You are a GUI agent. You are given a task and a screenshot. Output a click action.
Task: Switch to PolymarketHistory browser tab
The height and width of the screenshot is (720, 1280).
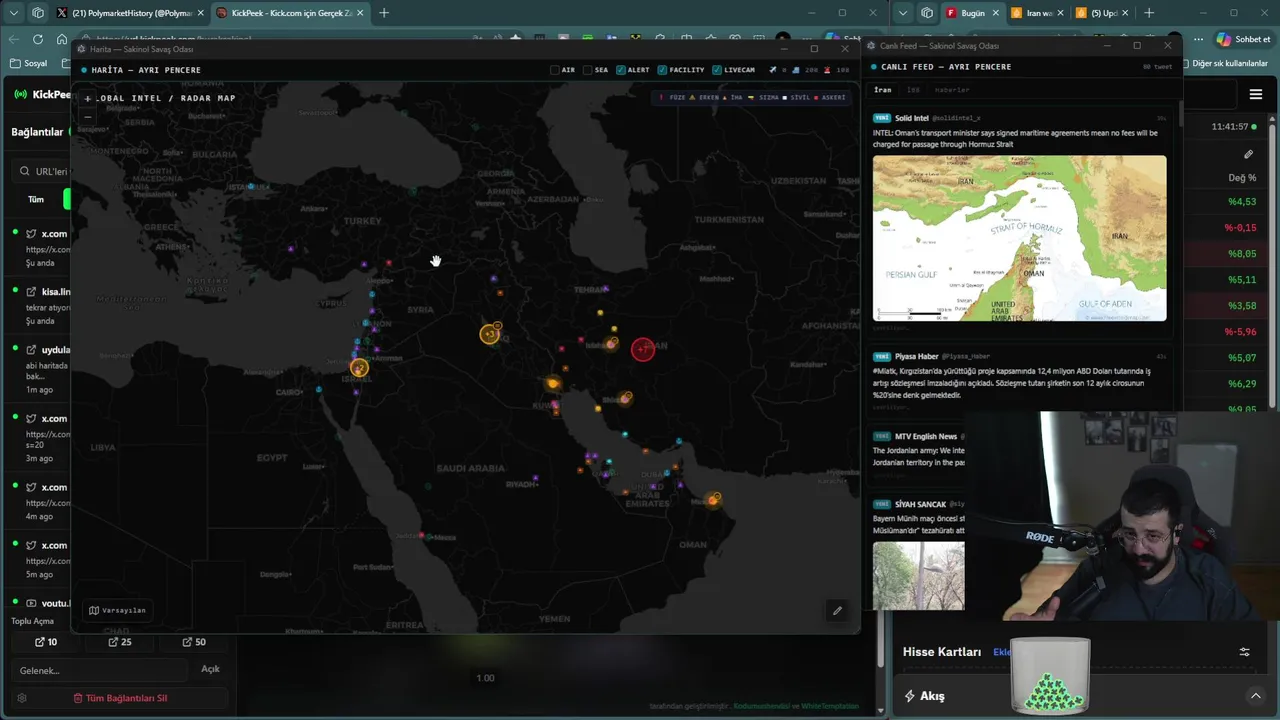(x=130, y=13)
